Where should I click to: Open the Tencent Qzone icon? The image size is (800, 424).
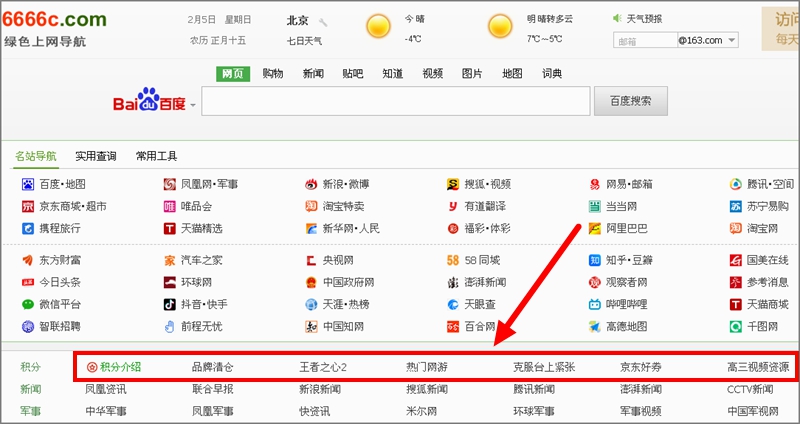point(735,184)
